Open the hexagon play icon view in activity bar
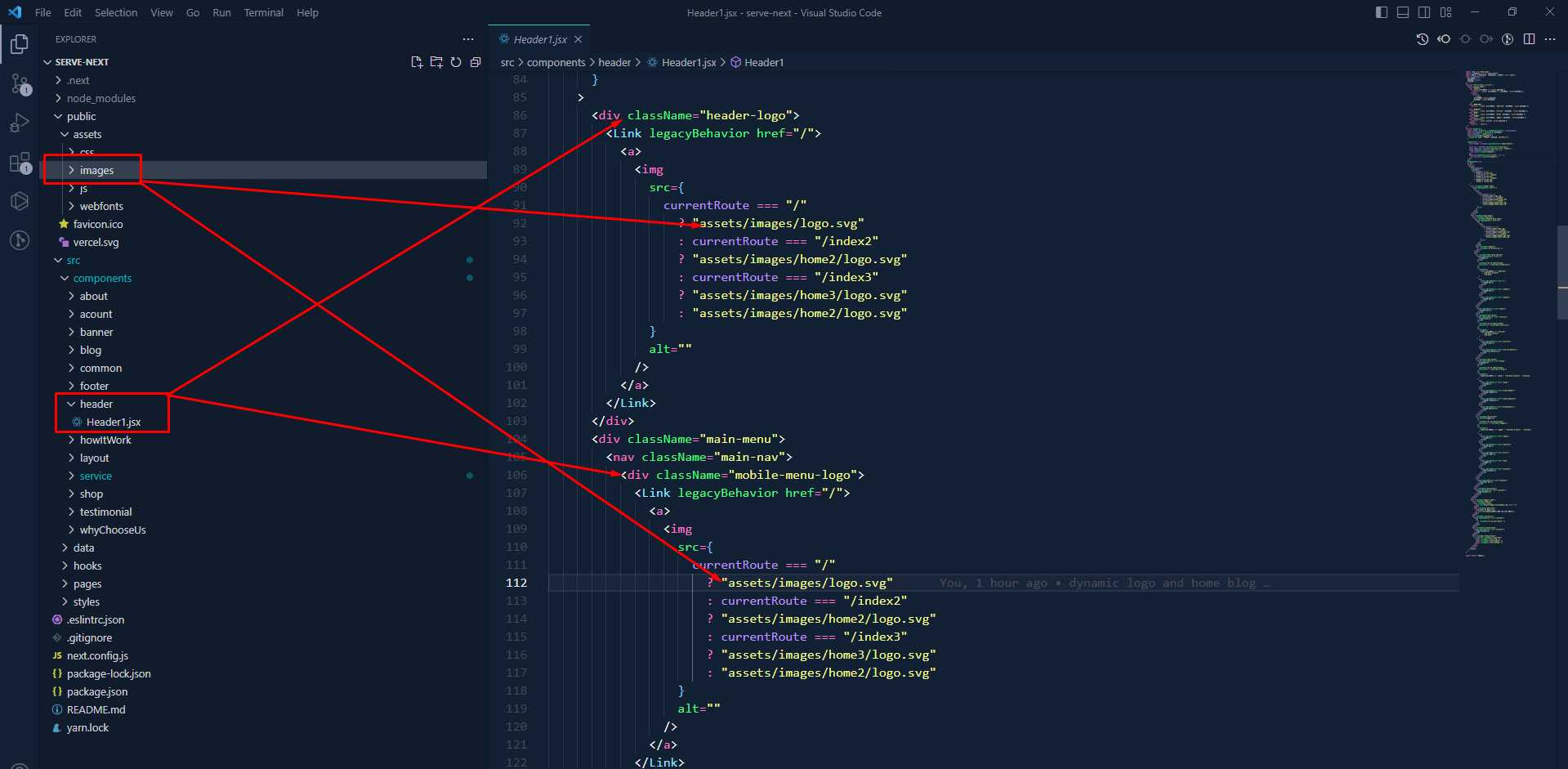The width and height of the screenshot is (1568, 769). [x=20, y=201]
